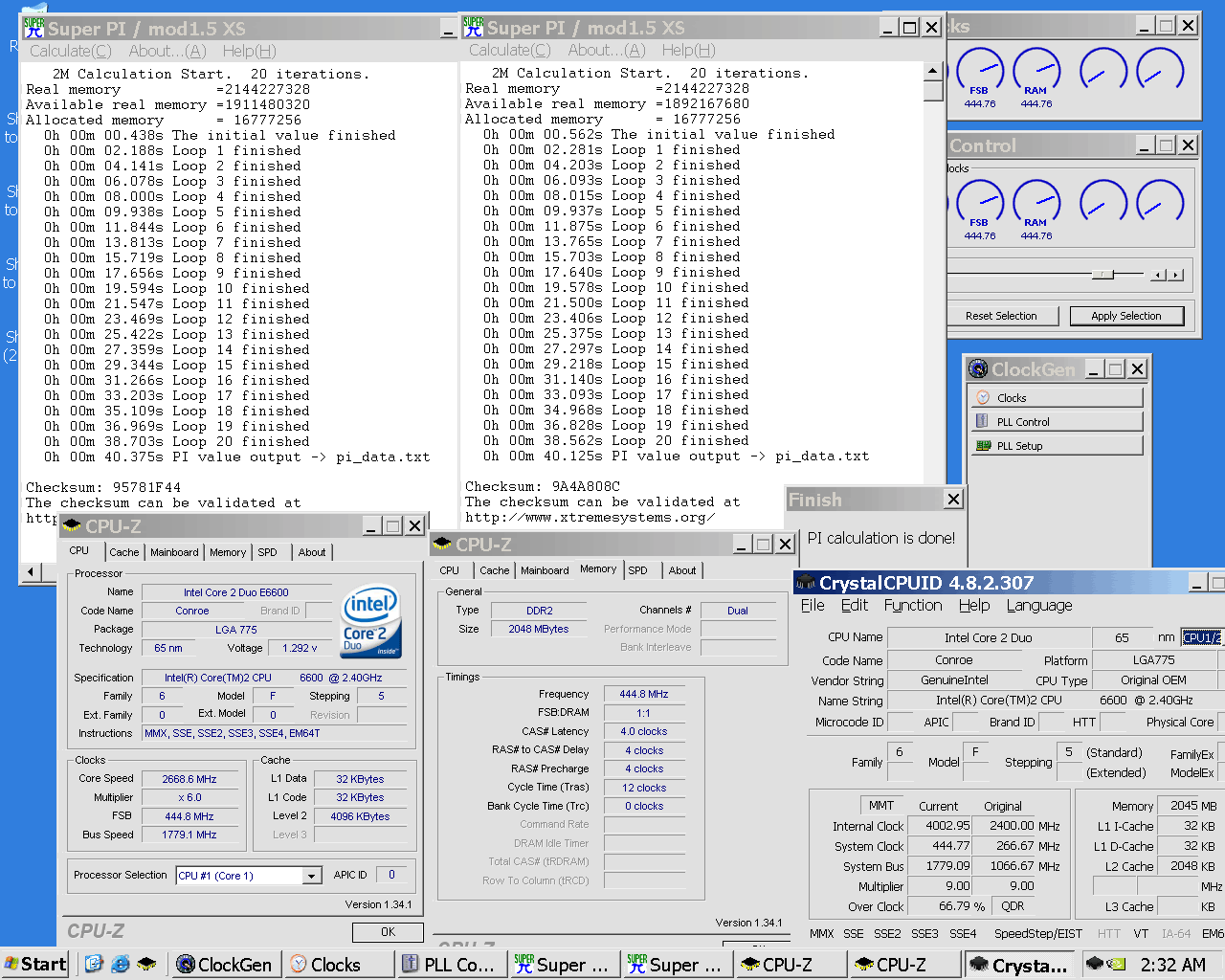Screen dimensions: 1225x980
Task: Switch to Cache tab in the CPU-Z Processor window
Action: [x=123, y=552]
